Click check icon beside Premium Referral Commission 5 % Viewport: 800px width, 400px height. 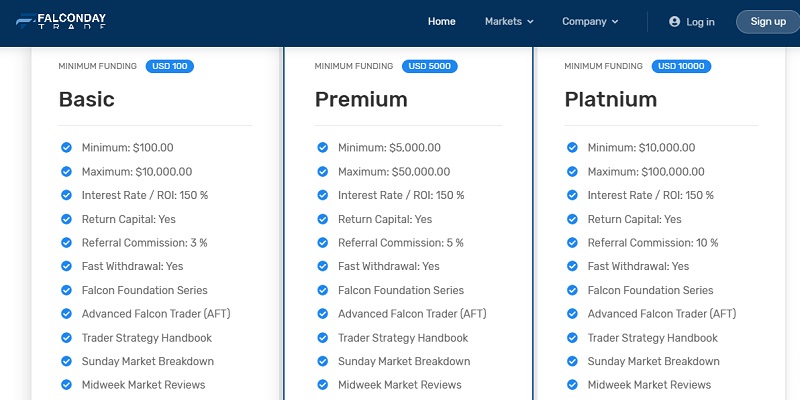coord(322,242)
